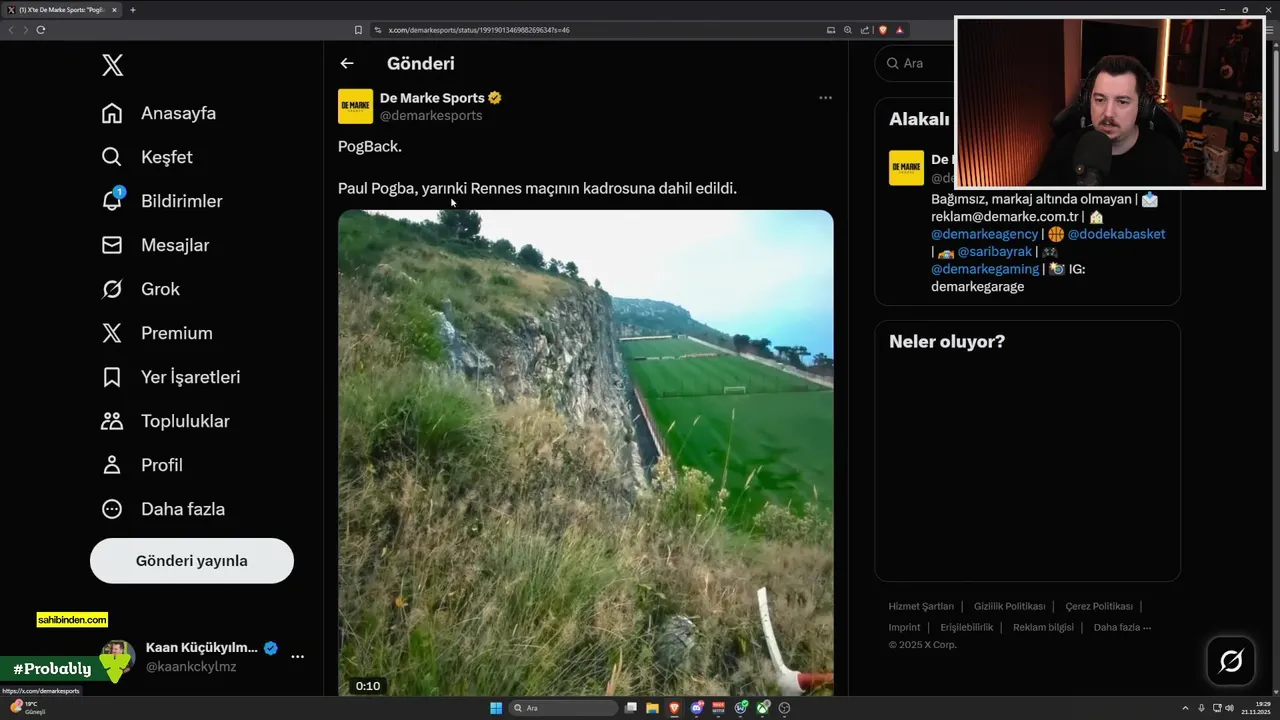The image size is (1280, 720).
Task: Open Imprint footer link
Action: [x=904, y=627]
